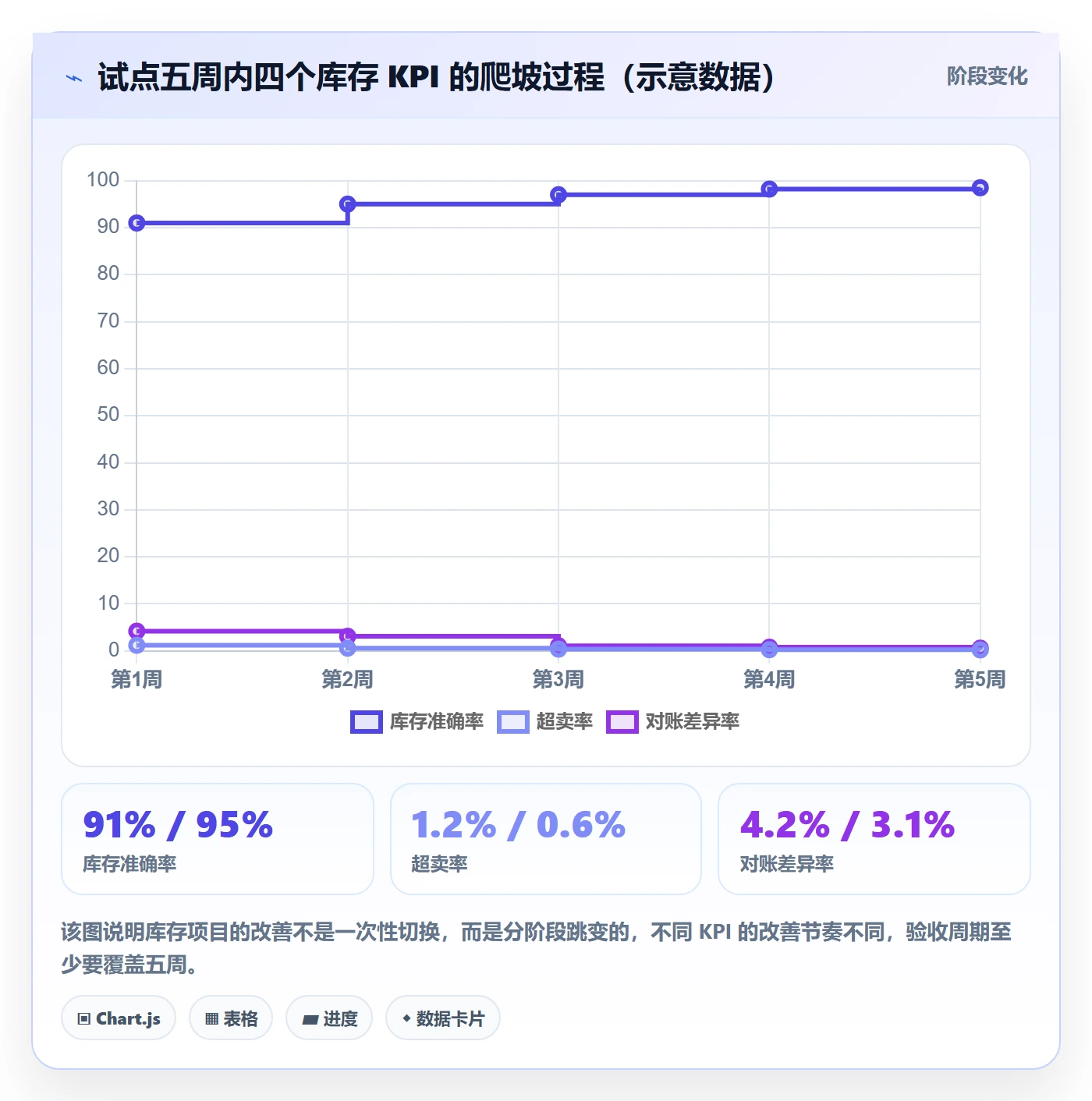The height and width of the screenshot is (1101, 1092).
Task: Click the description paragraph starting with 该图说明
Action: 537,948
